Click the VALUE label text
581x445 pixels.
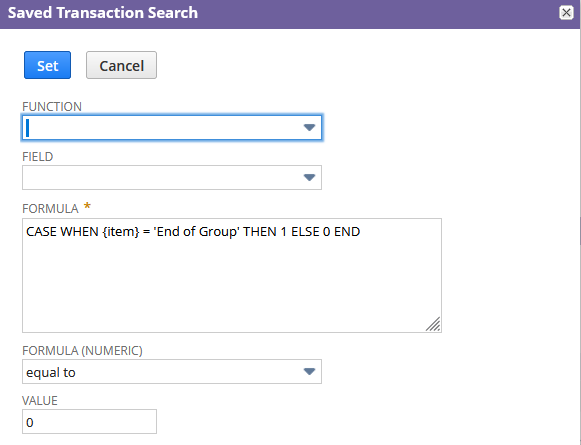pos(40,401)
